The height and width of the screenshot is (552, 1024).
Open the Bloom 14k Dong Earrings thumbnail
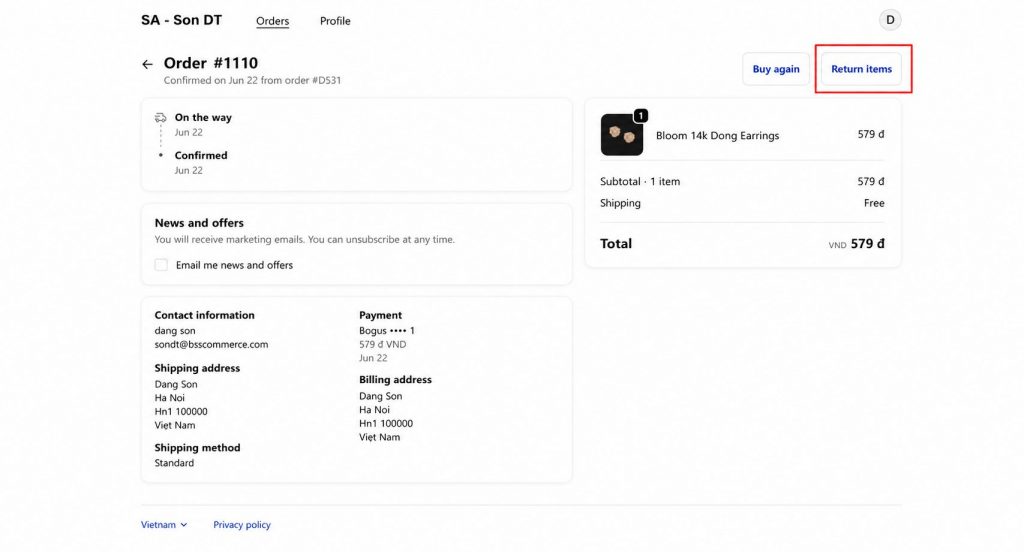coord(621,135)
